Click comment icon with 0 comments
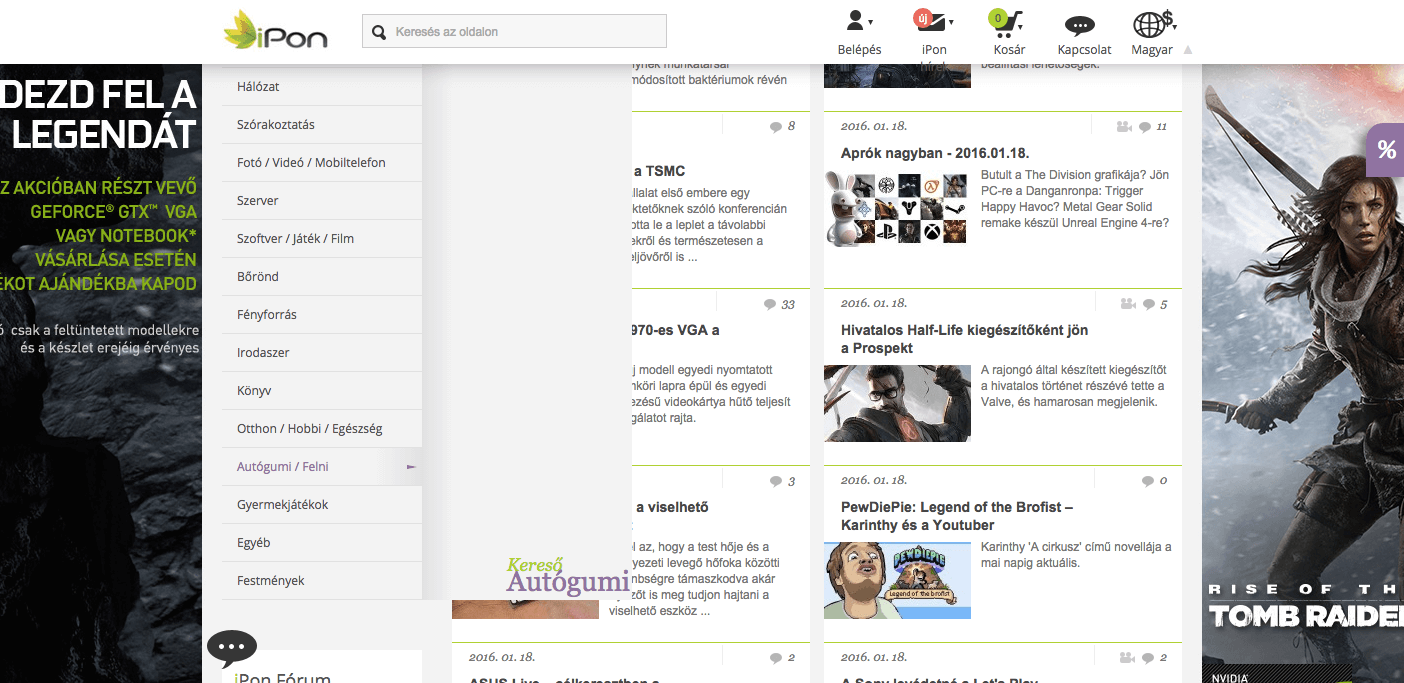Viewport: 1404px width, 683px height. point(1148,482)
